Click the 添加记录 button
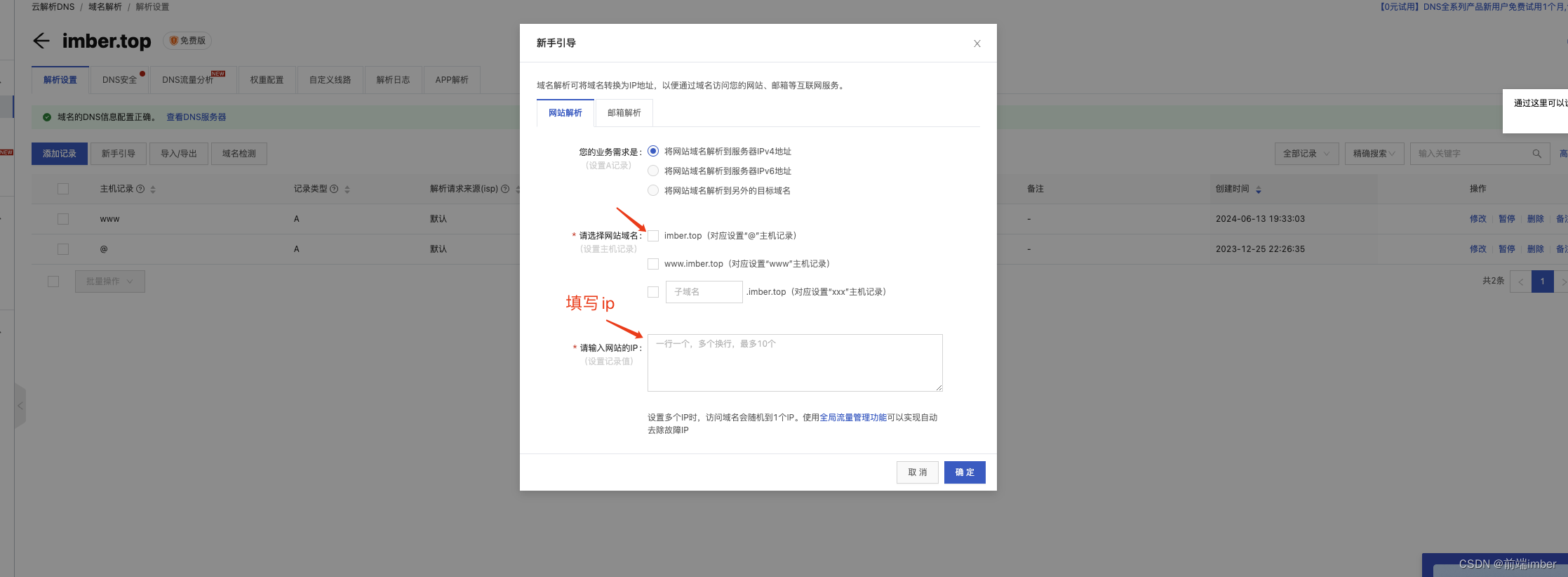Image resolution: width=1568 pixels, height=577 pixels. [60, 154]
